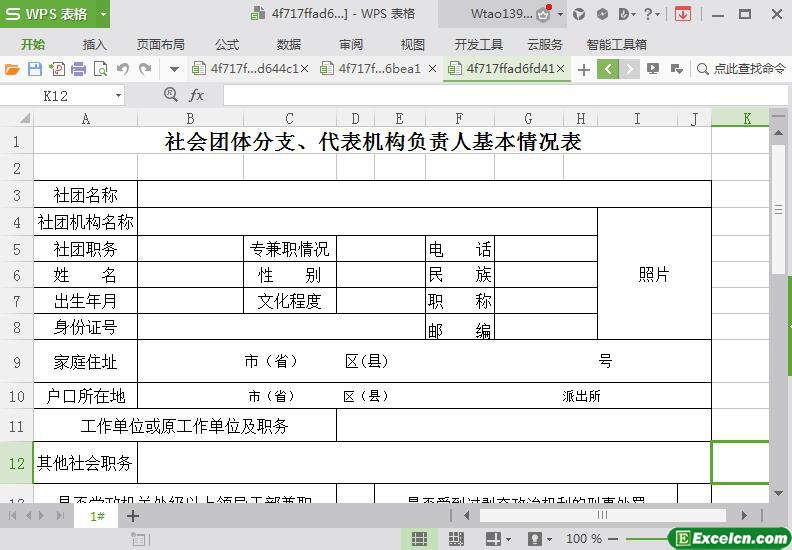
Task: Switch to document tab 4f717f...6bea1
Action: [x=373, y=69]
